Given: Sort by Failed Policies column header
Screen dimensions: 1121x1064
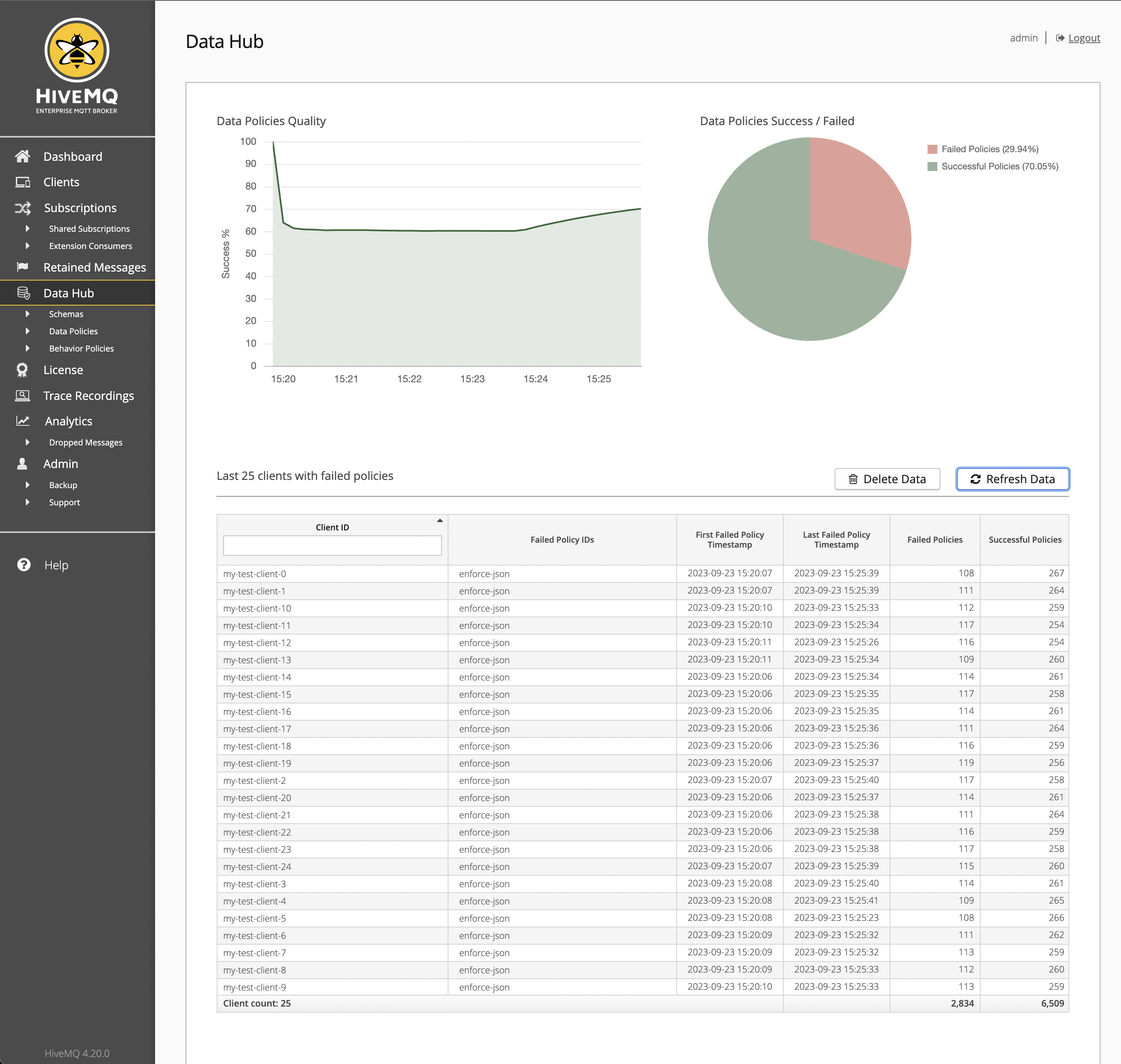Looking at the screenshot, I should pyautogui.click(x=935, y=539).
